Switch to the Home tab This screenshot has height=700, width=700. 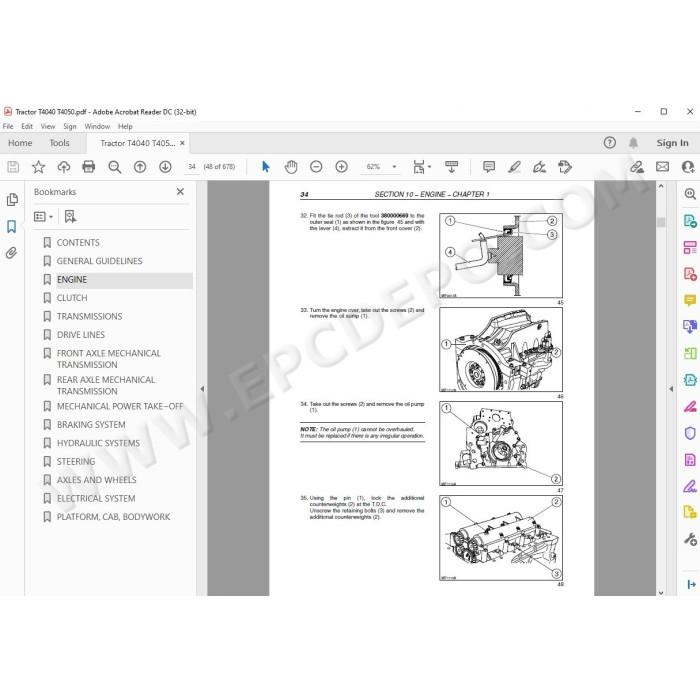click(x=20, y=143)
